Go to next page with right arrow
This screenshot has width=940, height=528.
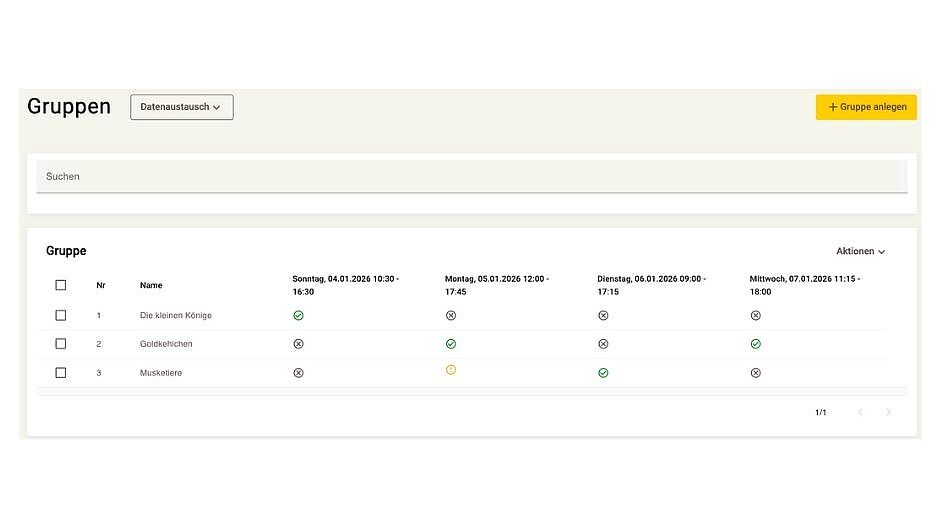pyautogui.click(x=888, y=412)
